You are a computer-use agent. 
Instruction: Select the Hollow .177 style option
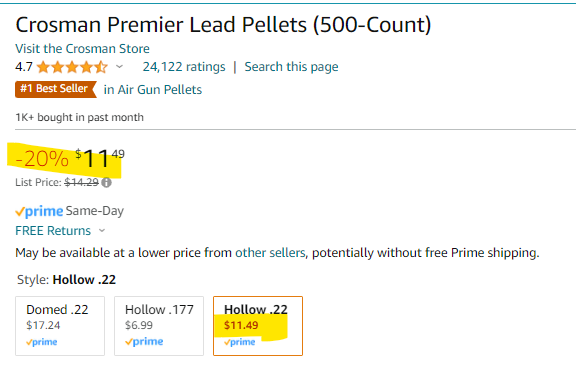click(159, 326)
